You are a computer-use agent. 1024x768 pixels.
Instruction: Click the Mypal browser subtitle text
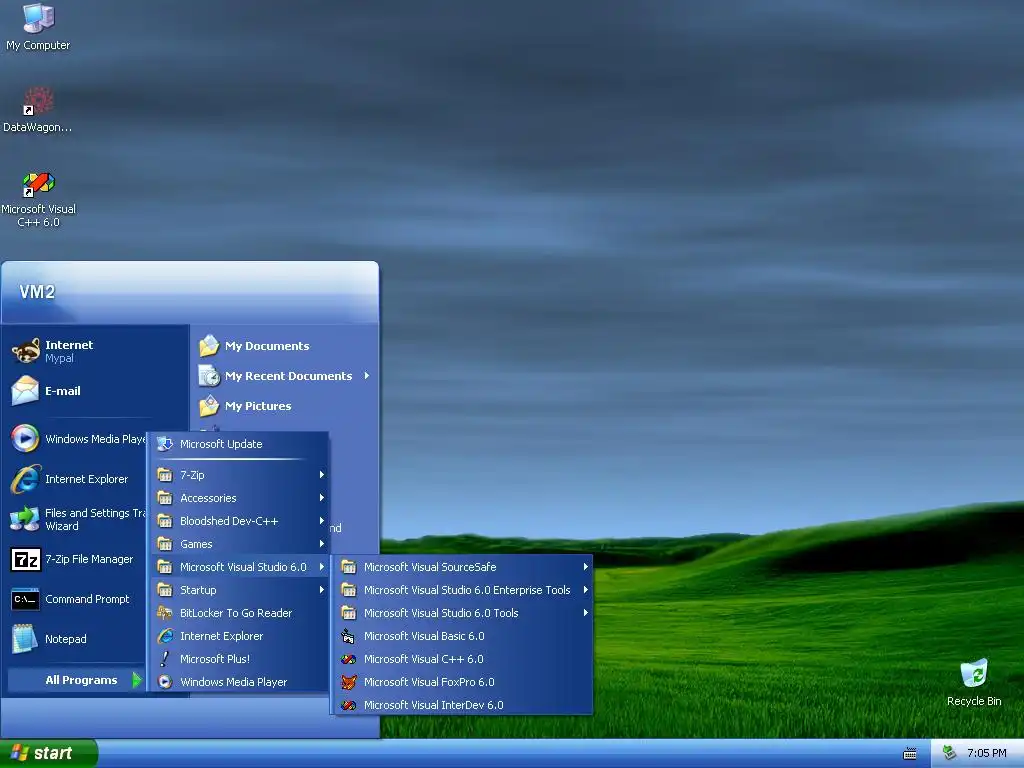pos(59,359)
